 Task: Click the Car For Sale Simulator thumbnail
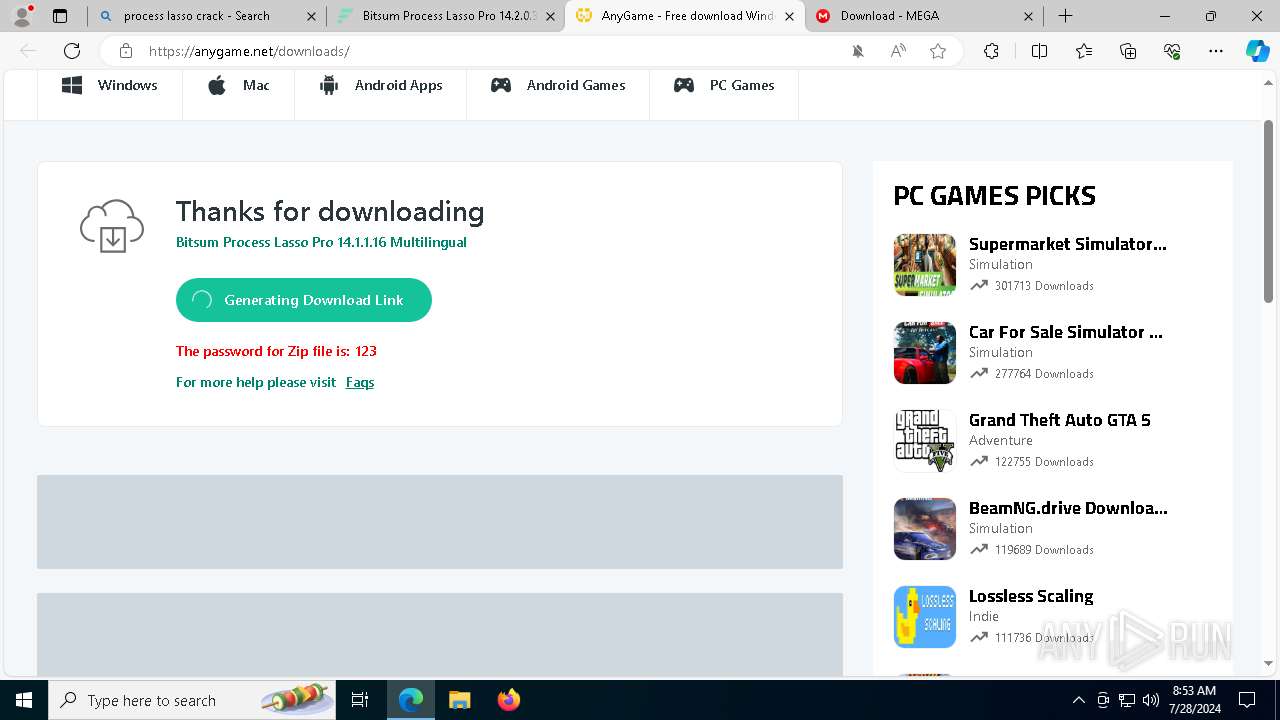pos(925,353)
